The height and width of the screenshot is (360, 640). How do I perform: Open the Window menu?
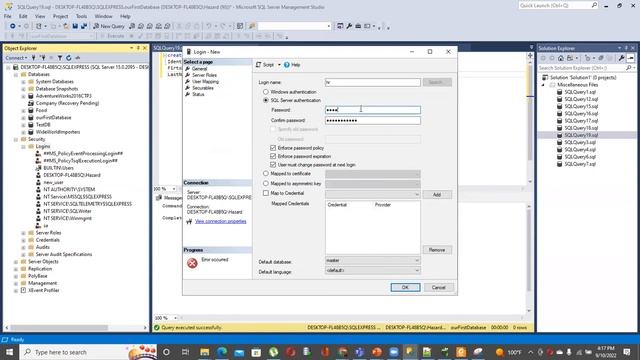[x=103, y=16]
